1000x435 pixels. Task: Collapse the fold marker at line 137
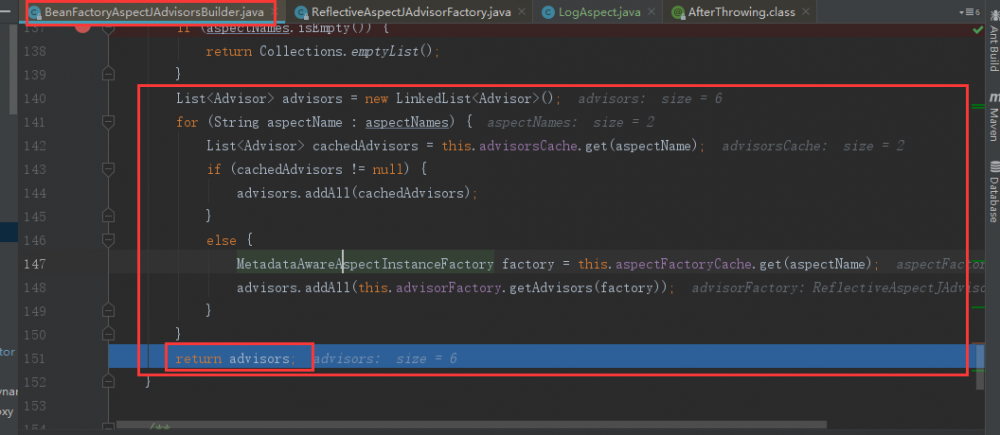click(x=108, y=29)
